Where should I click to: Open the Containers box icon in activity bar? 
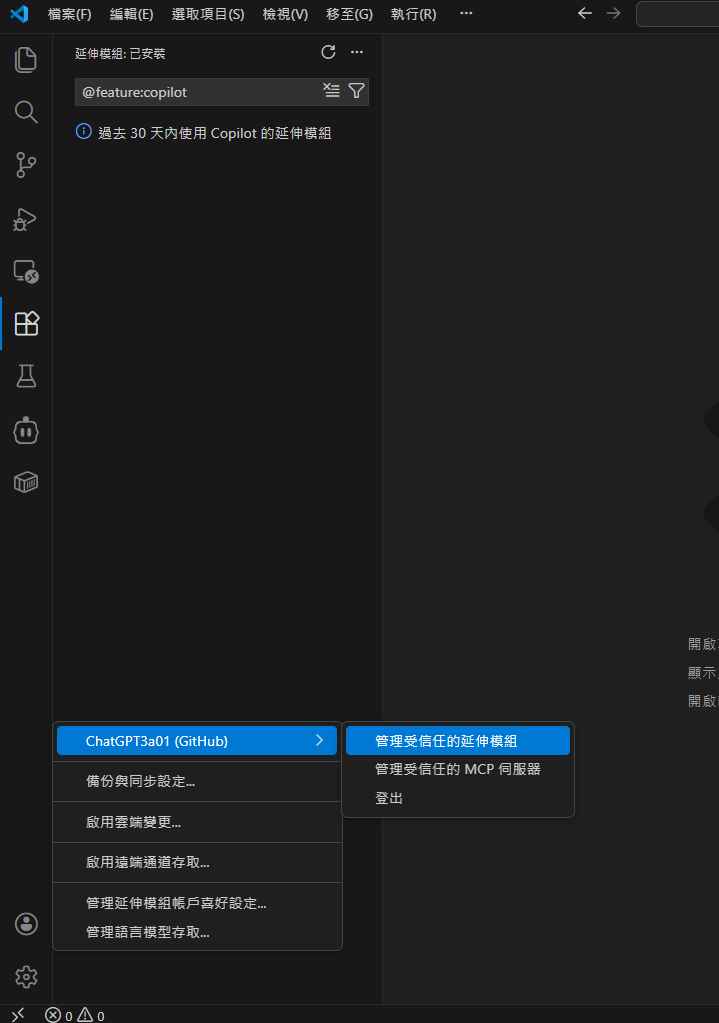[x=26, y=482]
